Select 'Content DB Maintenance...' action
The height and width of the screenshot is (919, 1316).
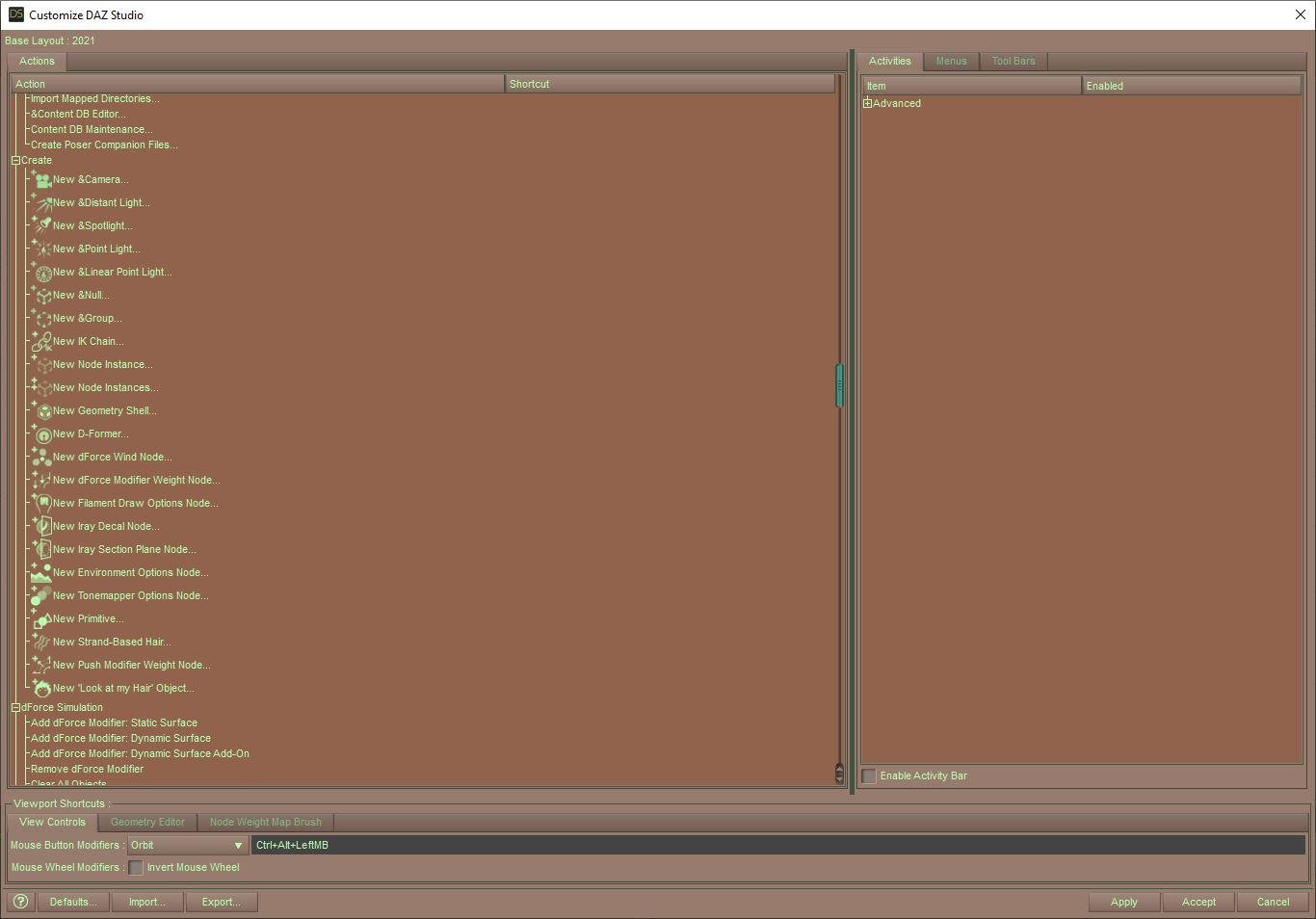pos(92,130)
